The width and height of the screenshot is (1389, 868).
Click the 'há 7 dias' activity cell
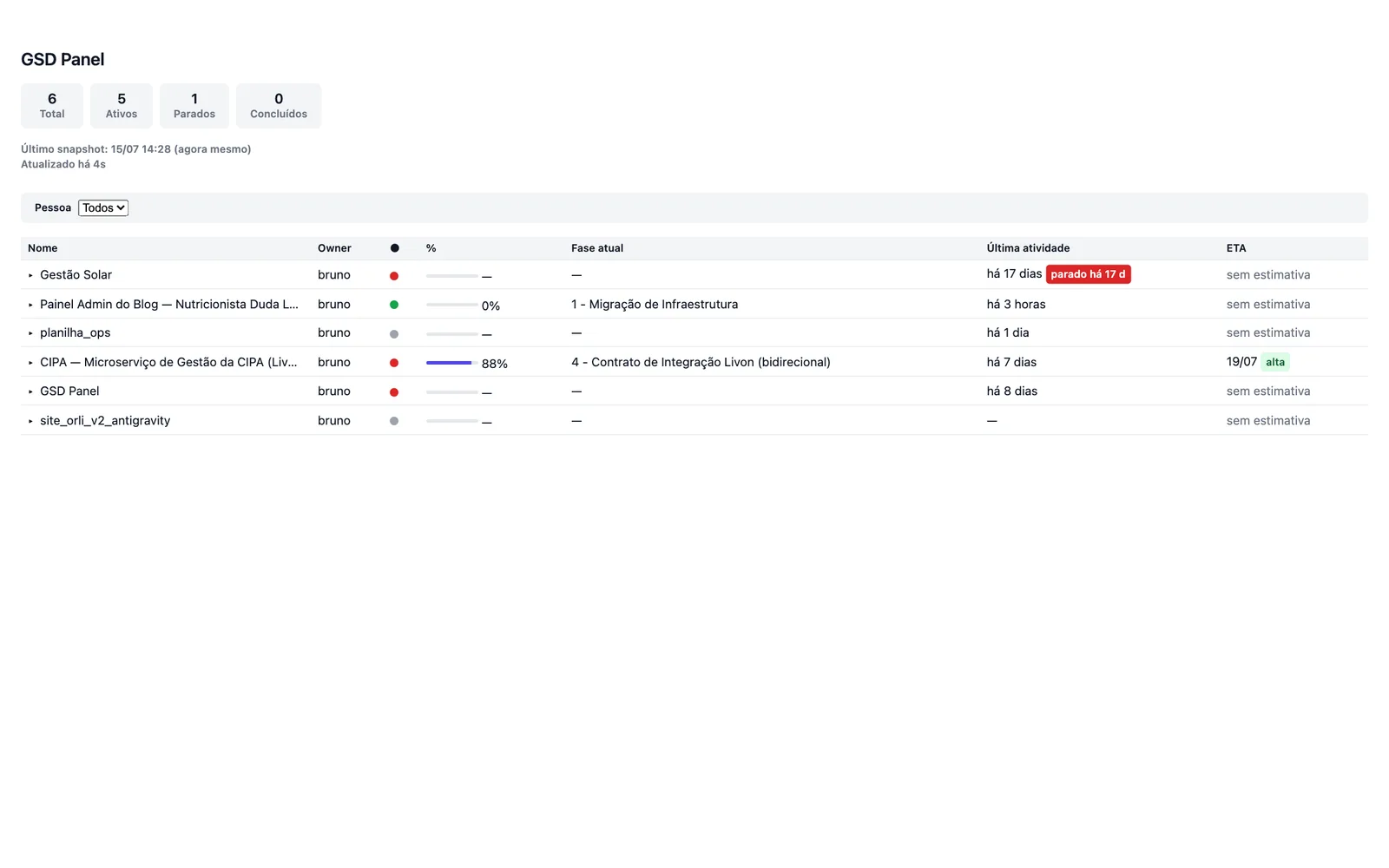[x=1011, y=363]
